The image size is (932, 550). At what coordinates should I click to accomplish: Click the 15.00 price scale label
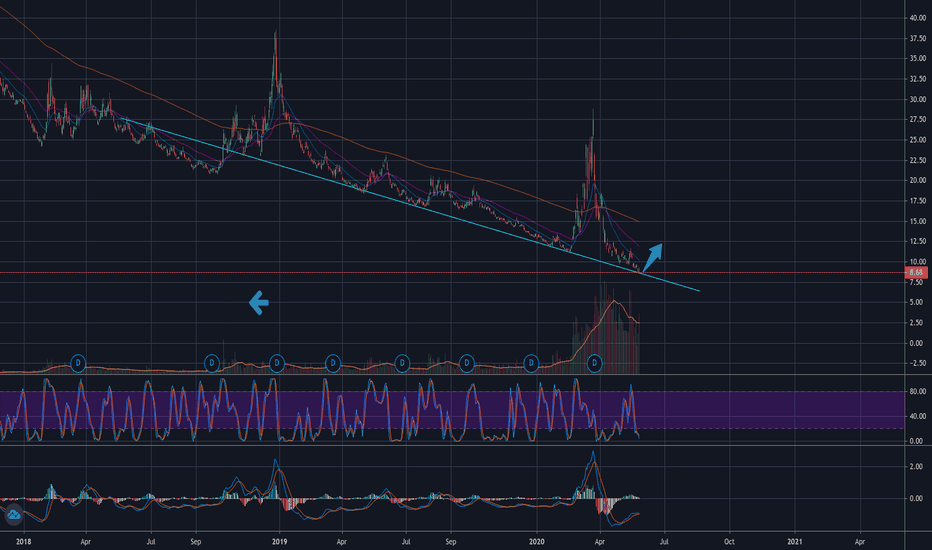point(917,221)
